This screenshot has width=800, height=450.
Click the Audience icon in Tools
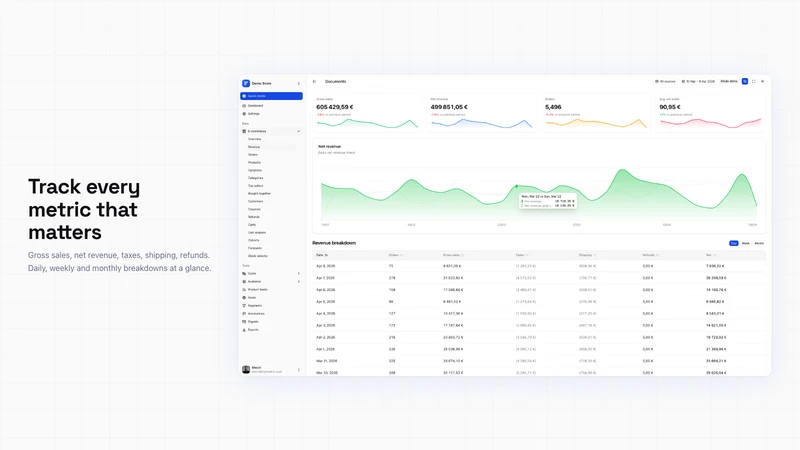coord(244,282)
